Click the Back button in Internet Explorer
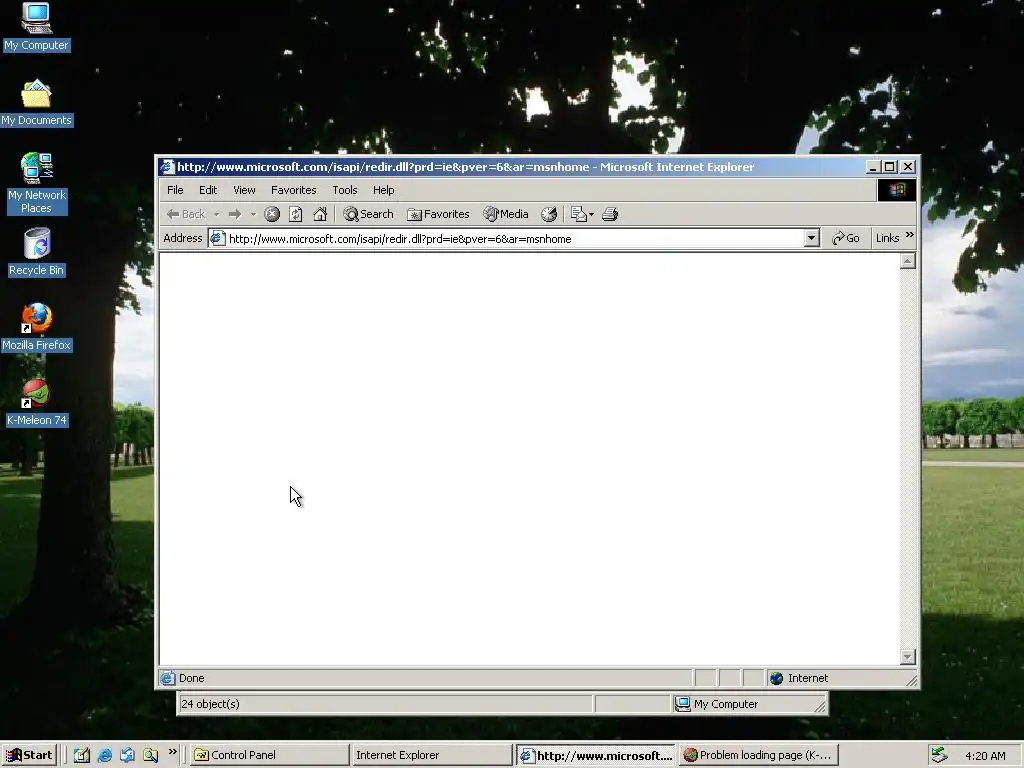The image size is (1024, 768). 185,214
